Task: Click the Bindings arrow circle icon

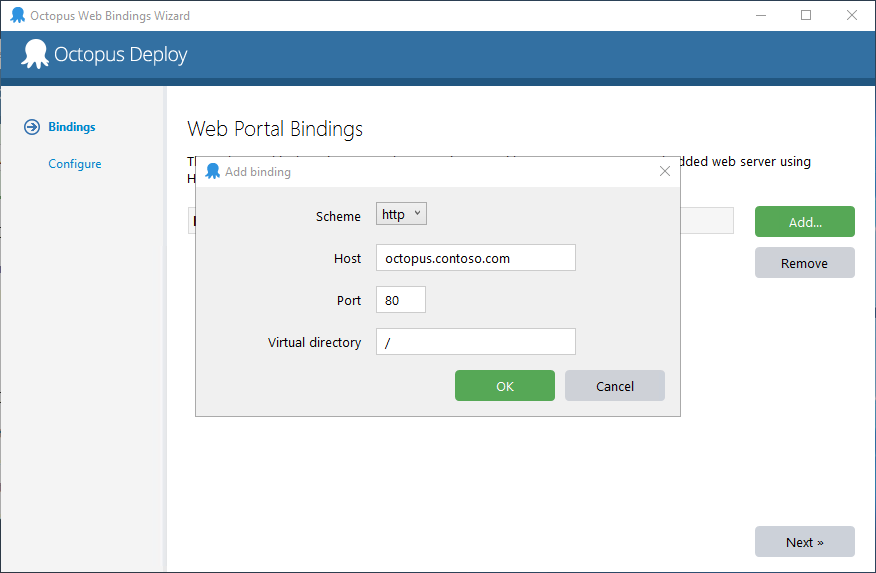Action: [x=32, y=127]
